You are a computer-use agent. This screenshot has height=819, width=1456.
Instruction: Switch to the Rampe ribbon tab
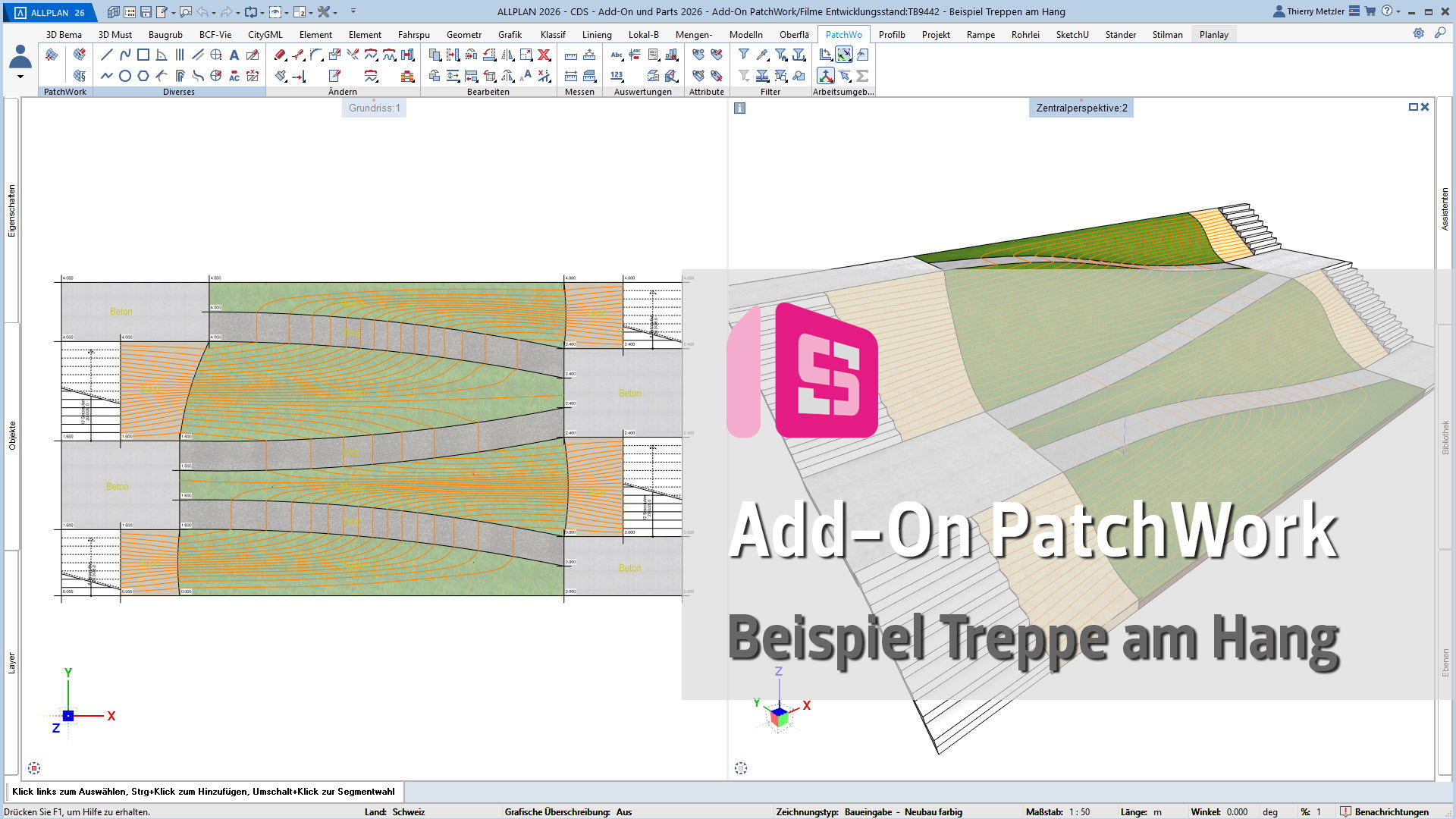click(981, 34)
